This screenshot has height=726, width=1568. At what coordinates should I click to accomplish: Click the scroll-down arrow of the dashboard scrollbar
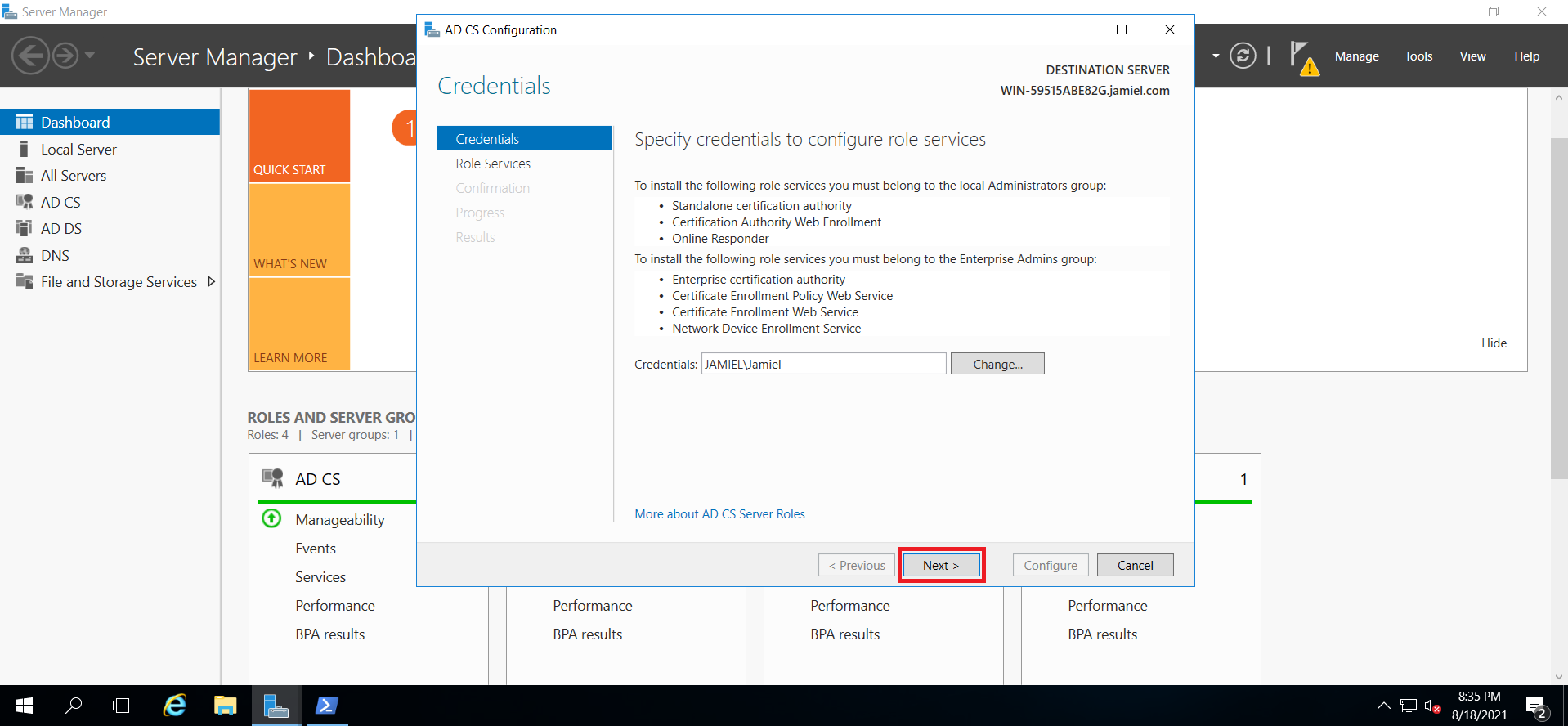coord(1559,677)
